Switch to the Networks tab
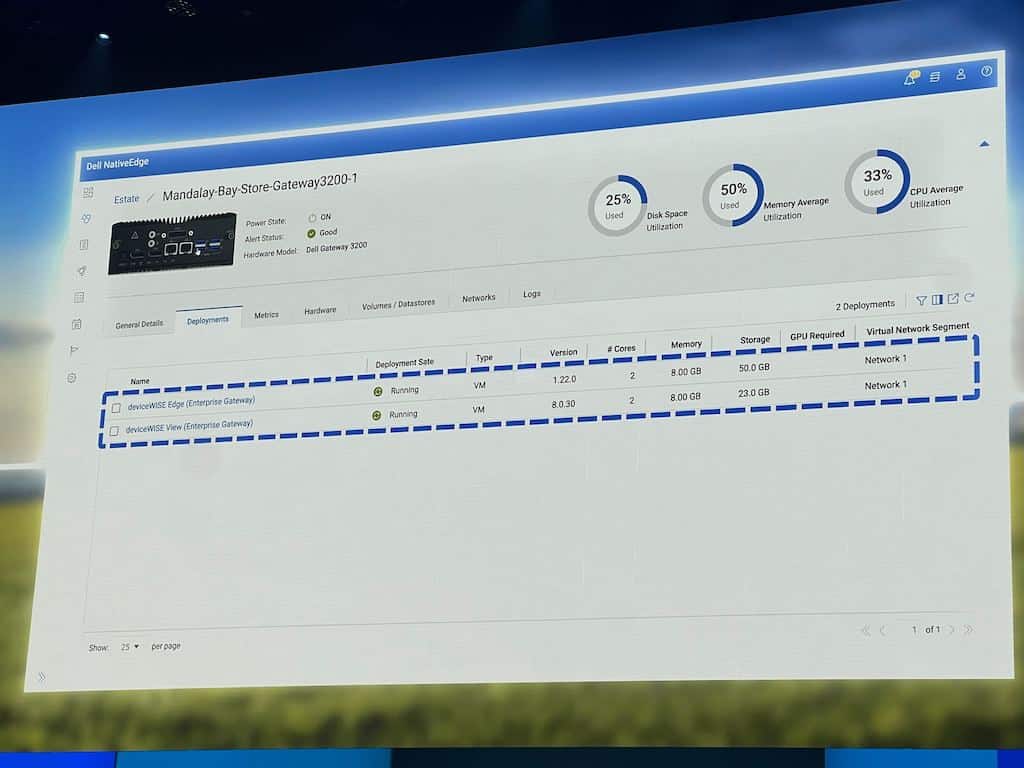The image size is (1024, 768). coord(479,298)
